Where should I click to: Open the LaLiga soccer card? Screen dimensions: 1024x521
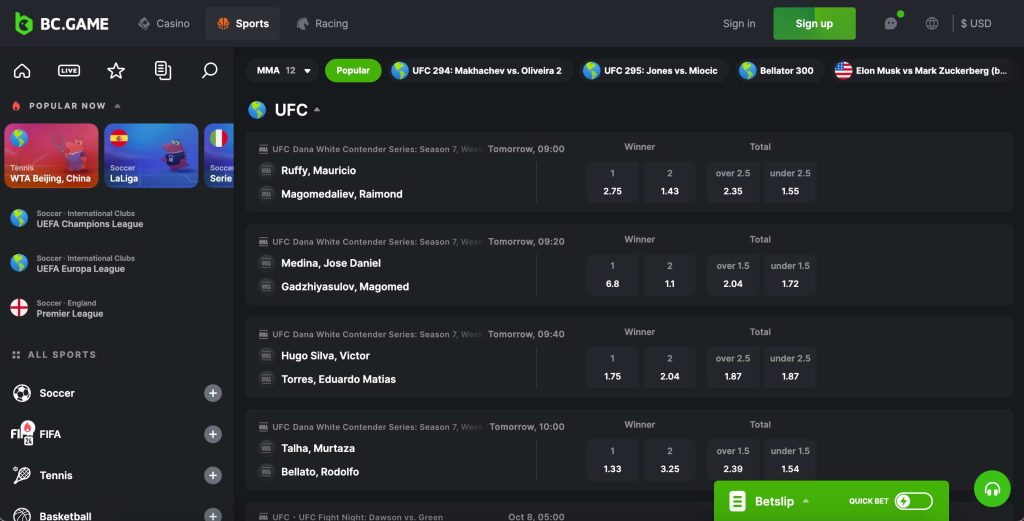[151, 155]
